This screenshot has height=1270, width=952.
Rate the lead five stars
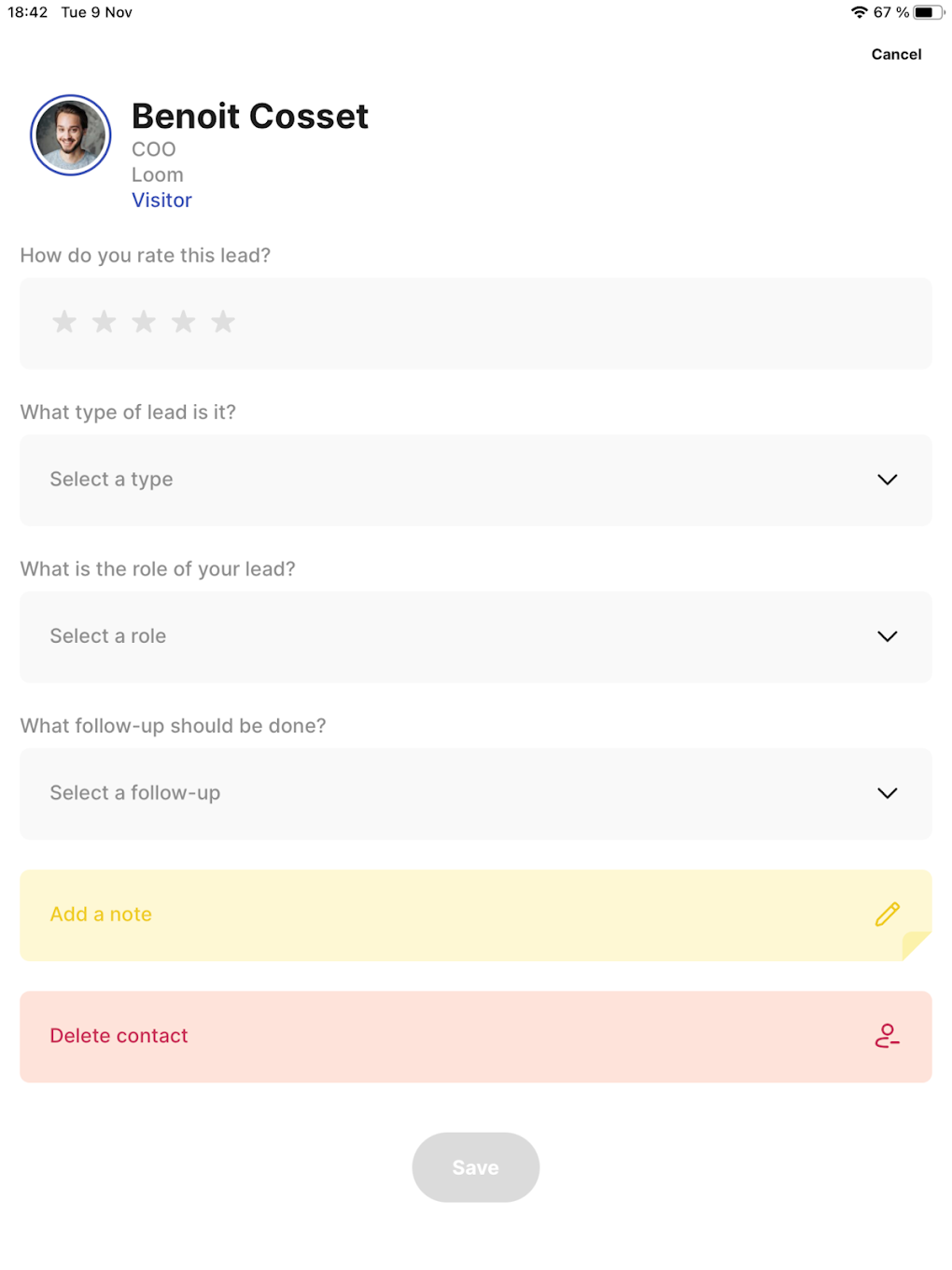click(x=223, y=322)
